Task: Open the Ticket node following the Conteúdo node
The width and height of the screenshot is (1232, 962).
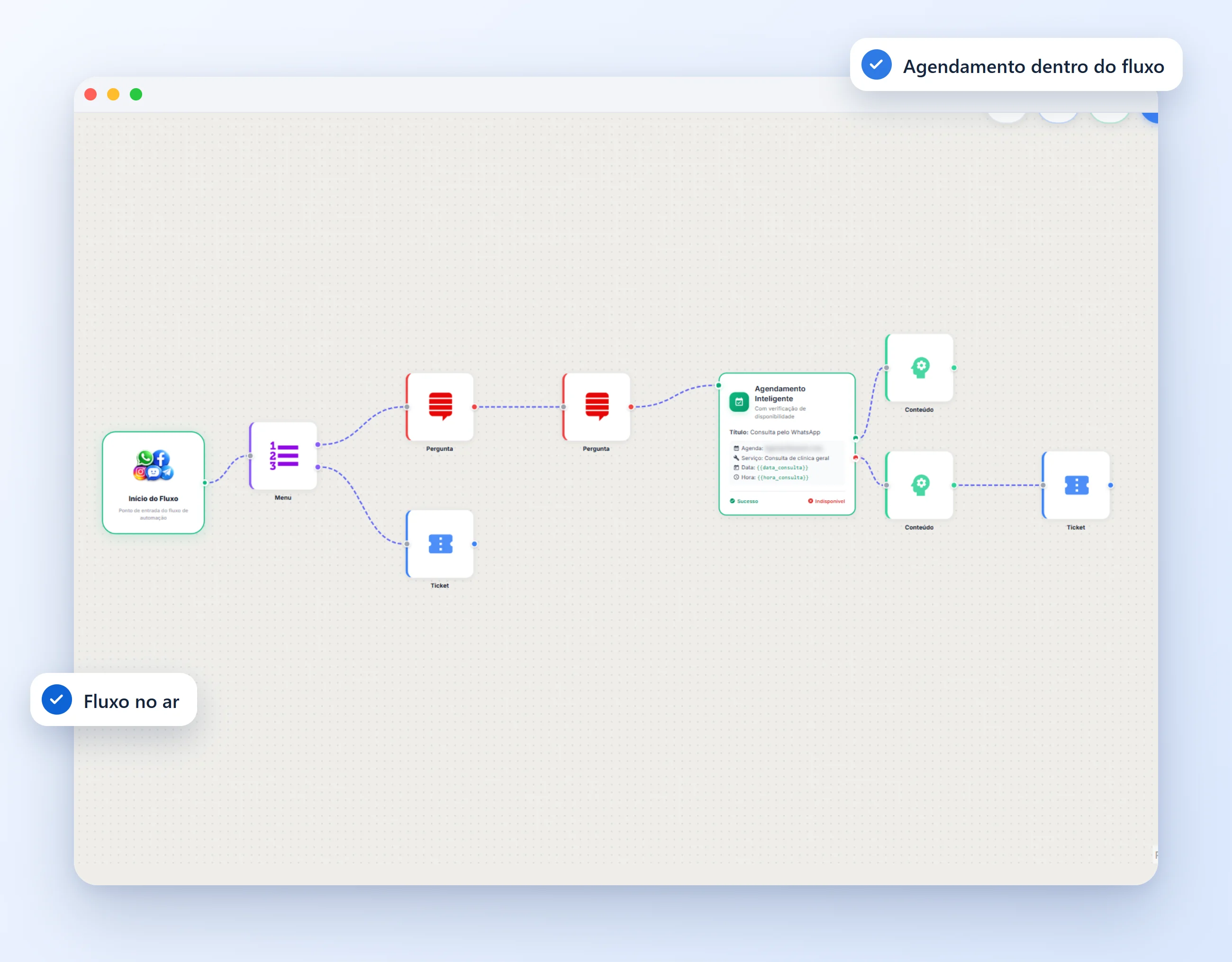Action: click(x=1076, y=485)
